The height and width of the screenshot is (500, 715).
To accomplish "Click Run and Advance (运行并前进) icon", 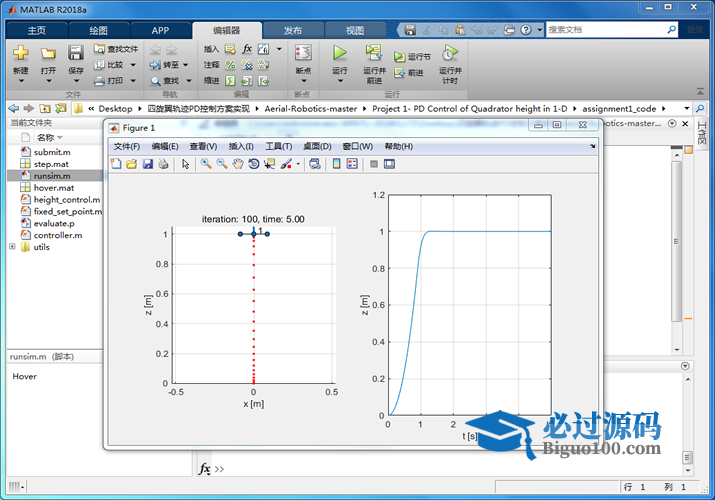I will (373, 53).
